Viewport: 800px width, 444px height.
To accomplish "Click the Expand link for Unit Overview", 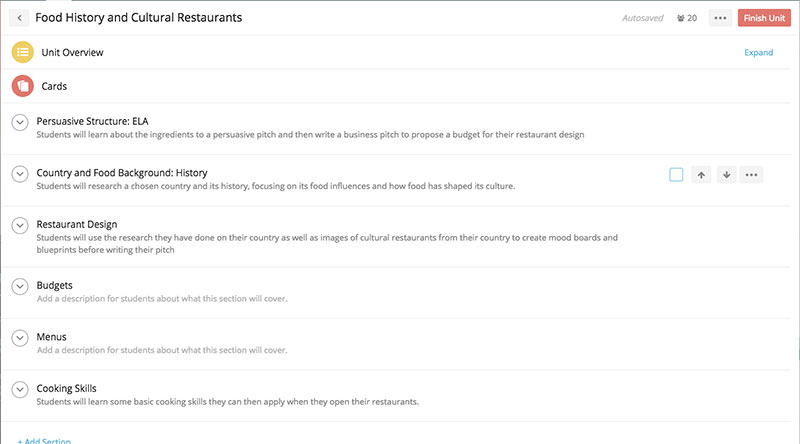I will 758,53.
